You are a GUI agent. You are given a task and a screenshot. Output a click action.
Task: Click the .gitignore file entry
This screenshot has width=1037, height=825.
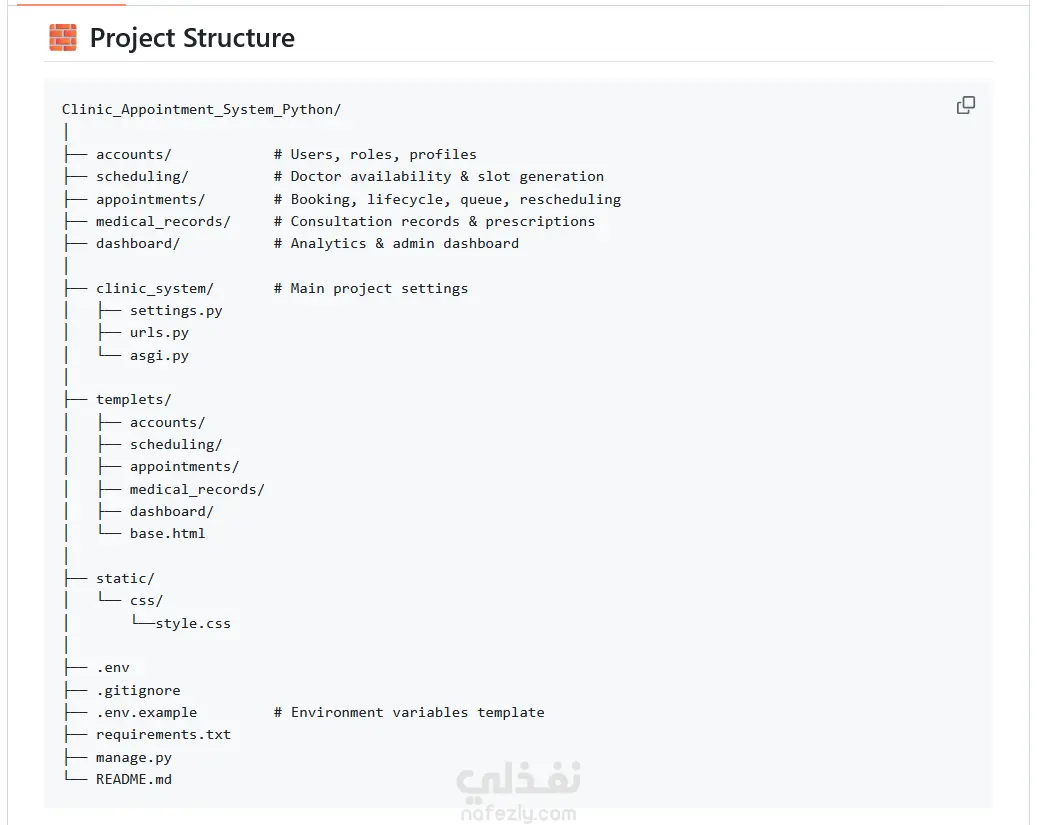[138, 691]
